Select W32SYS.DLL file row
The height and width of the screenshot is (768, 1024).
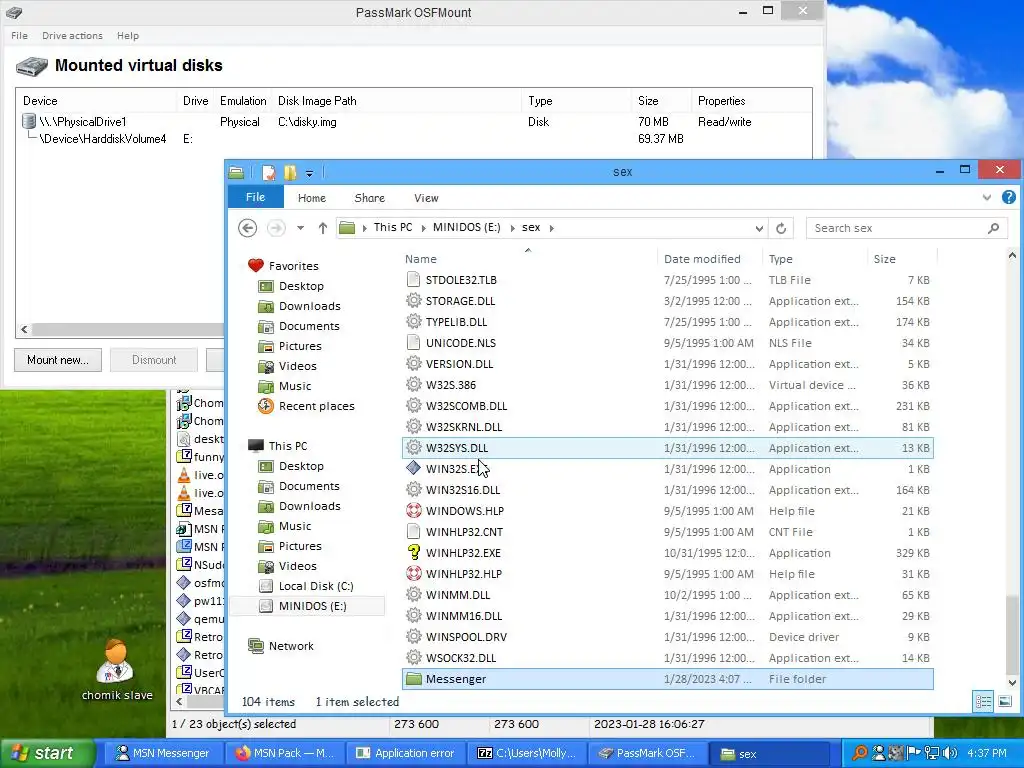click(667, 448)
